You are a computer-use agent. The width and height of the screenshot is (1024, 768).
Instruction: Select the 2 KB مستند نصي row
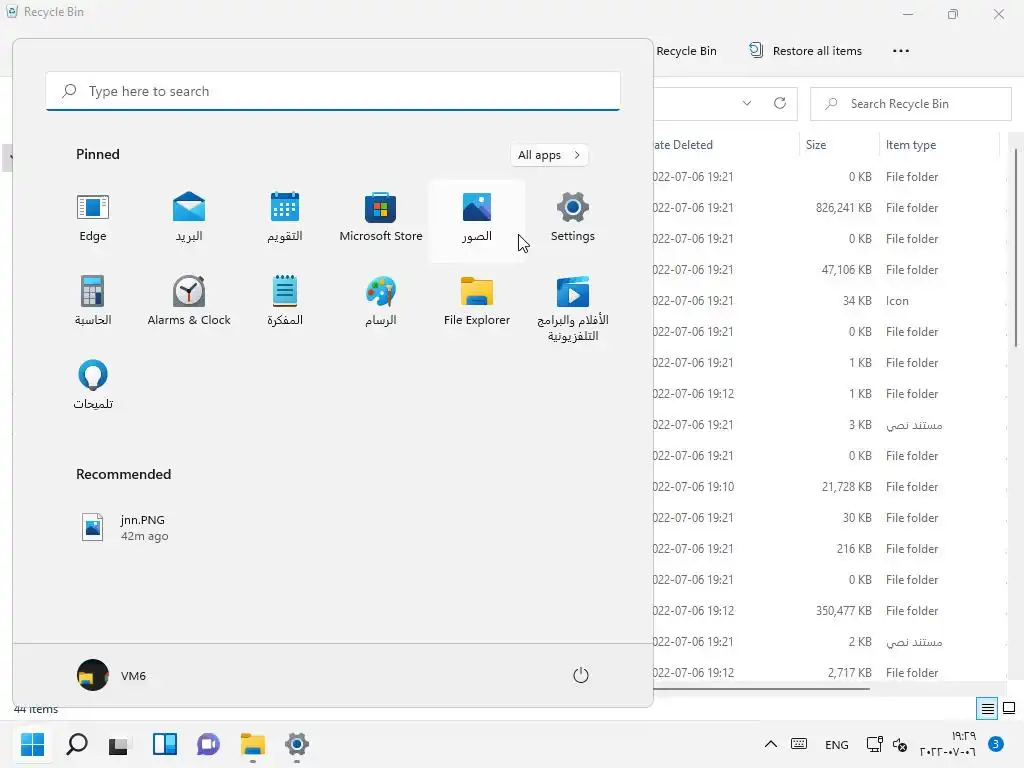tap(829, 642)
